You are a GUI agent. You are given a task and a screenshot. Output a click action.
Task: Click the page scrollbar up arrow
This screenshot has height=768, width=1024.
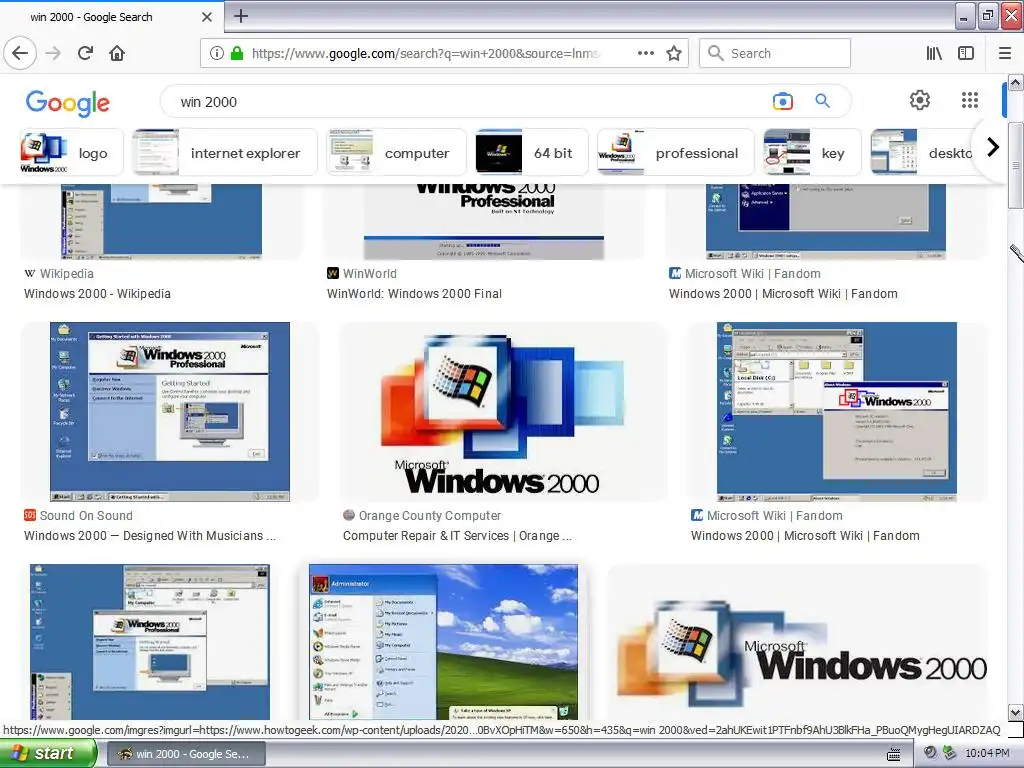pos(1016,82)
